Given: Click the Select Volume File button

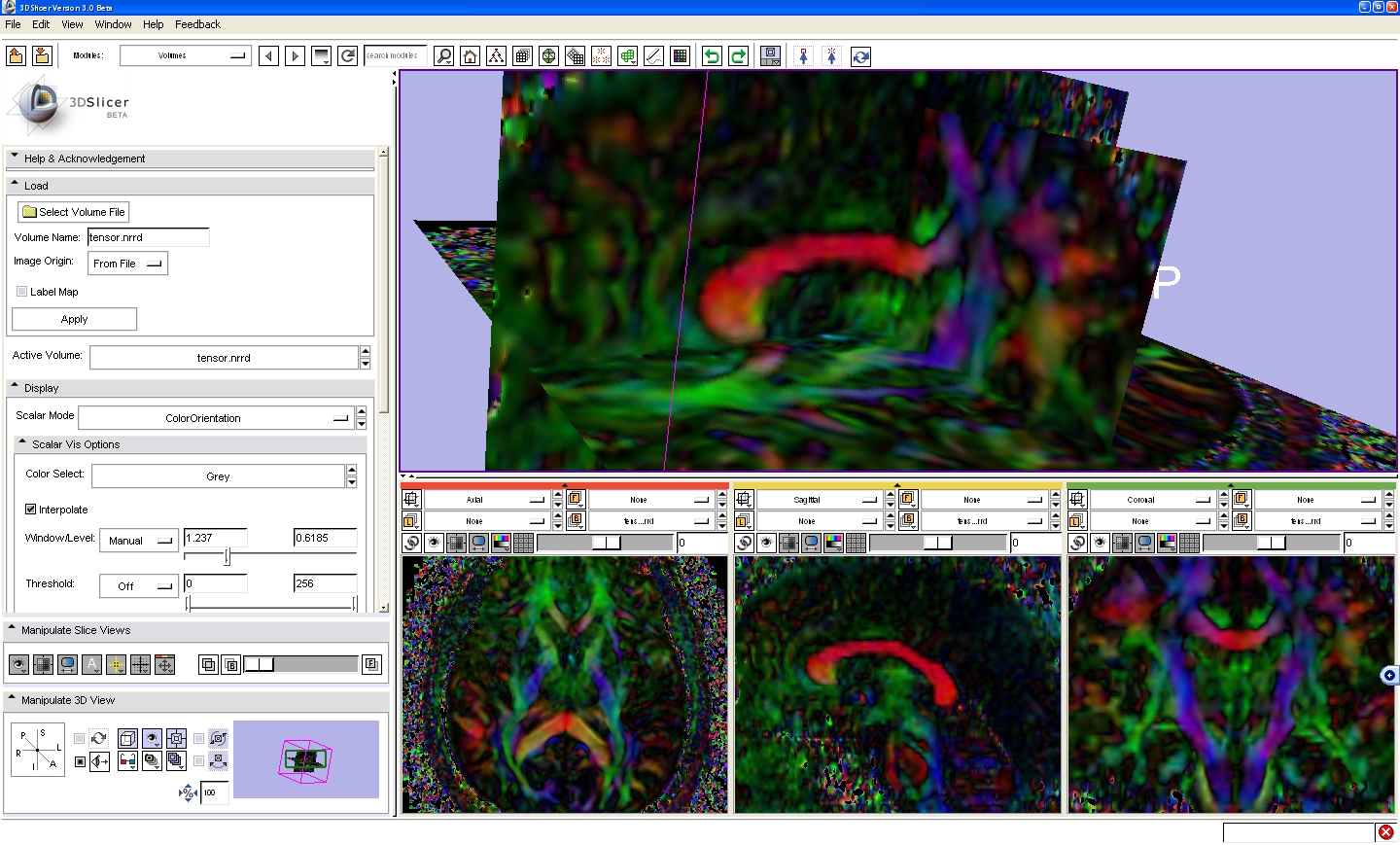Looking at the screenshot, I should click(74, 212).
